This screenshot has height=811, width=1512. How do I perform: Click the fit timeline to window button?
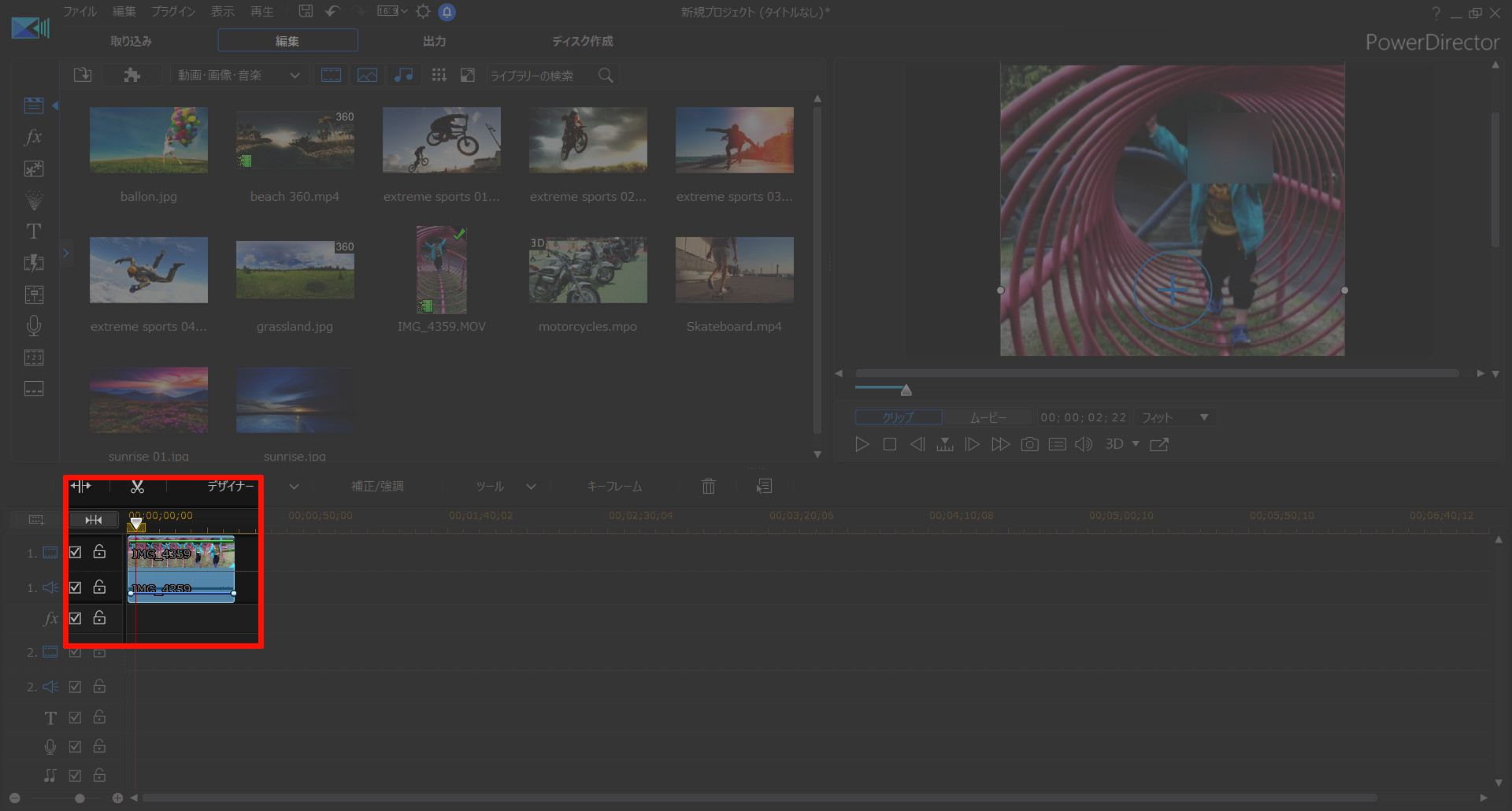pyautogui.click(x=94, y=520)
